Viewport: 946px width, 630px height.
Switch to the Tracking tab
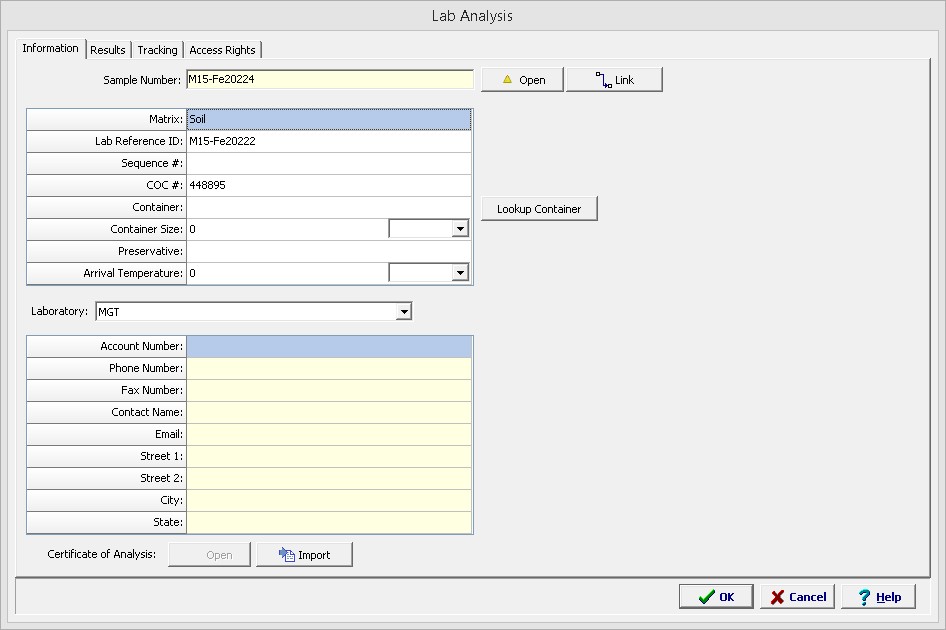pos(157,50)
